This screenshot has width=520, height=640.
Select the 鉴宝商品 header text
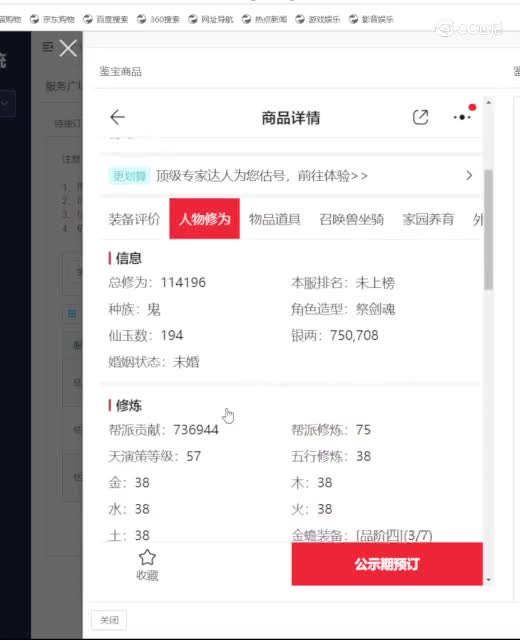(120, 72)
